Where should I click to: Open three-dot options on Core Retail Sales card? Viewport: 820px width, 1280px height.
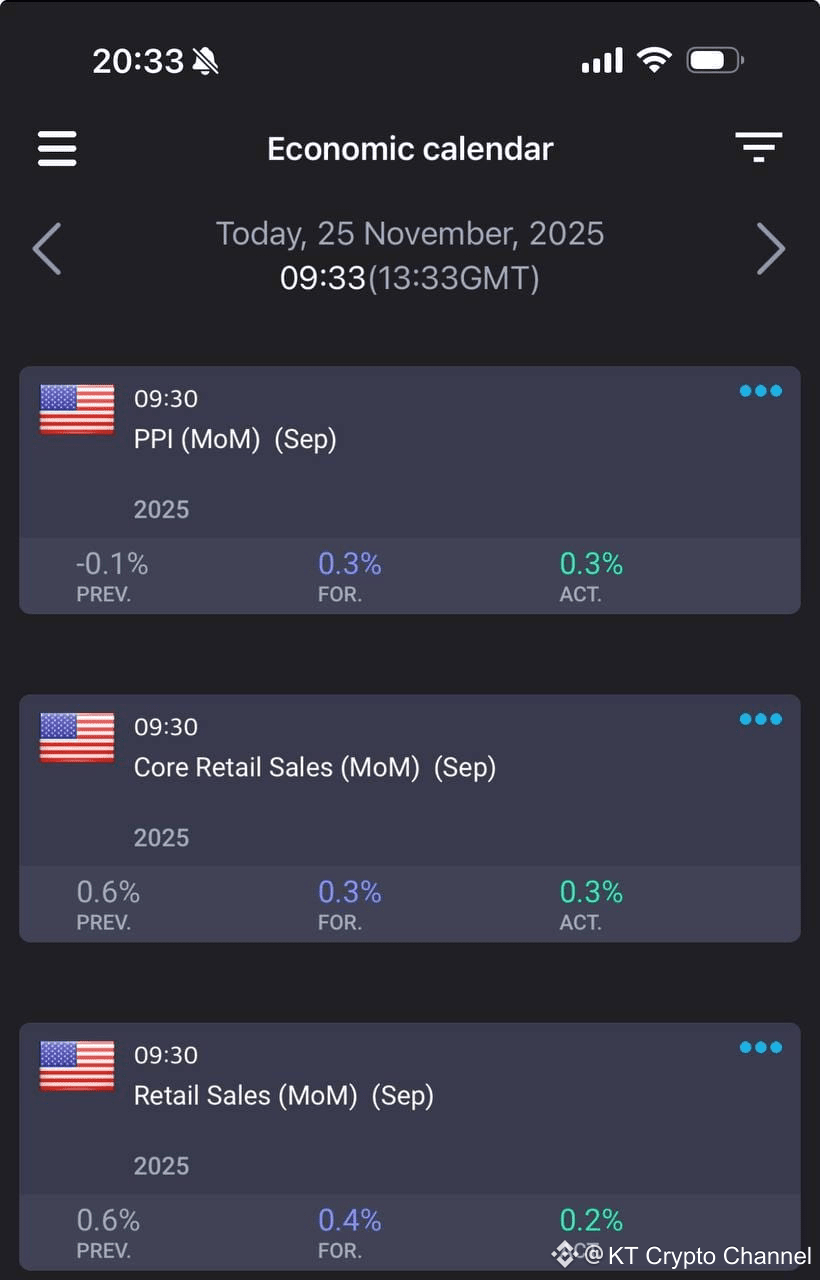(760, 719)
